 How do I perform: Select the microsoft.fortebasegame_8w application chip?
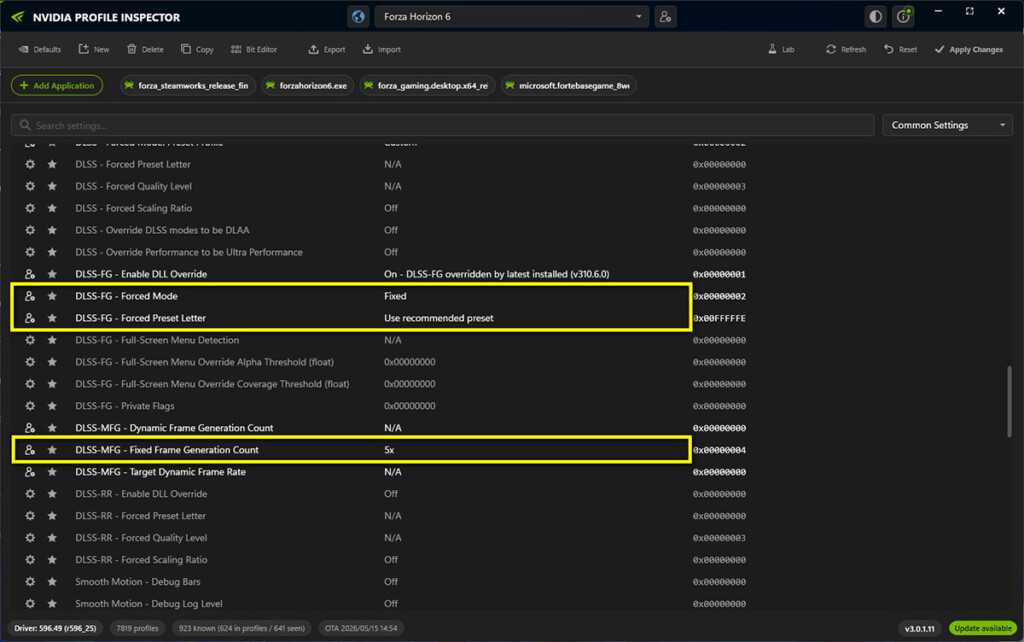(x=569, y=86)
